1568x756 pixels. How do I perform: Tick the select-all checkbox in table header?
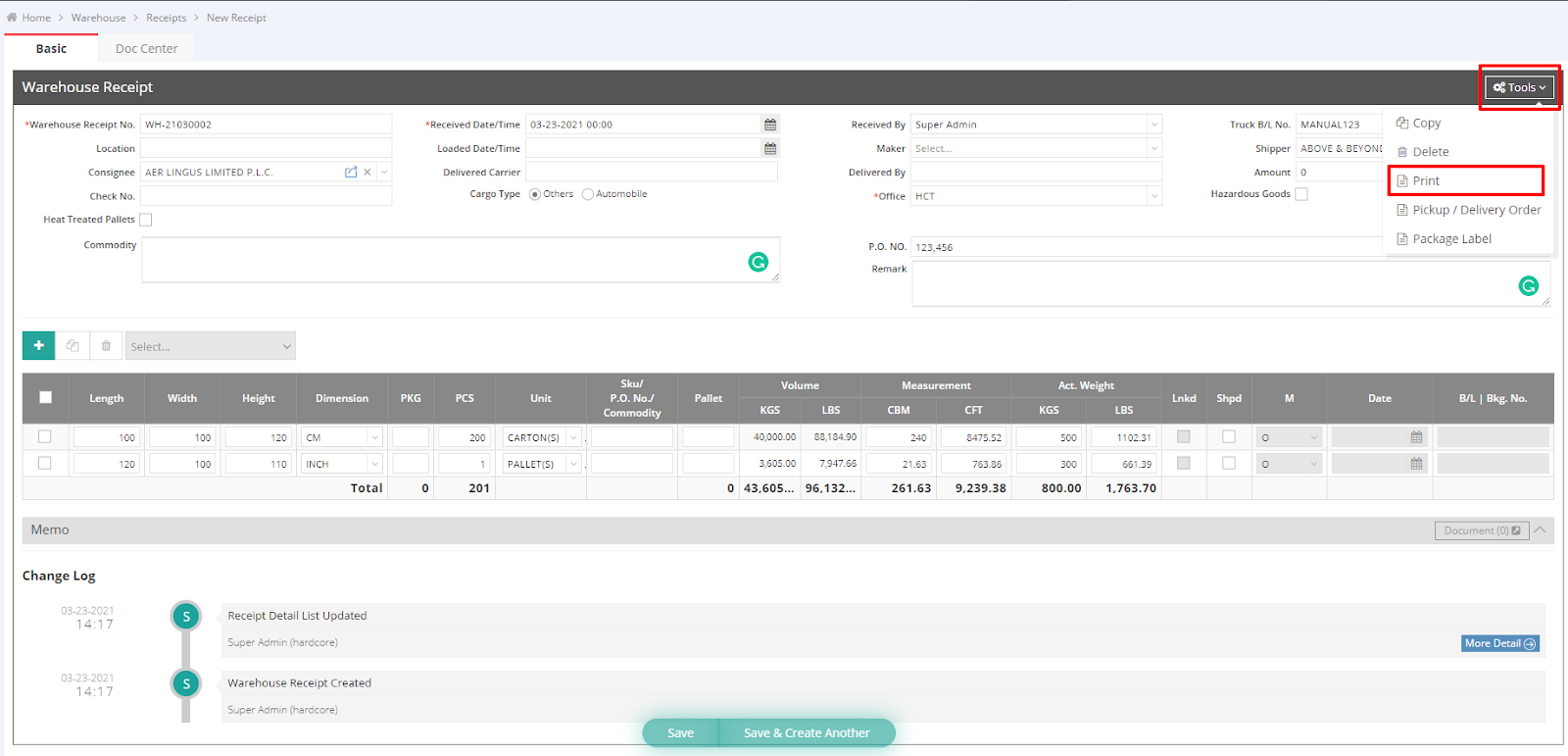coord(45,397)
